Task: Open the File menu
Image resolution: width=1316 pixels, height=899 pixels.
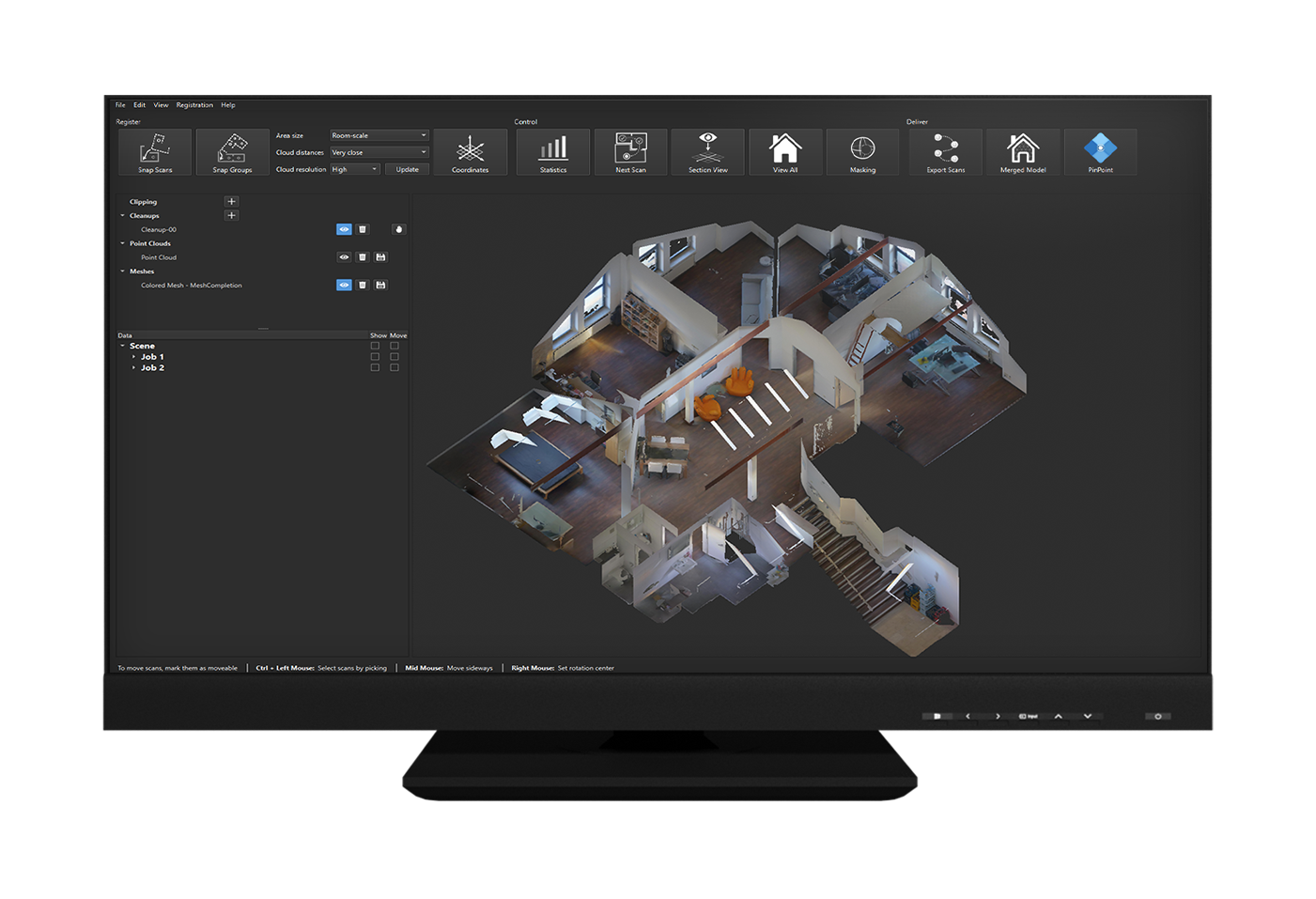Action: 120,105
